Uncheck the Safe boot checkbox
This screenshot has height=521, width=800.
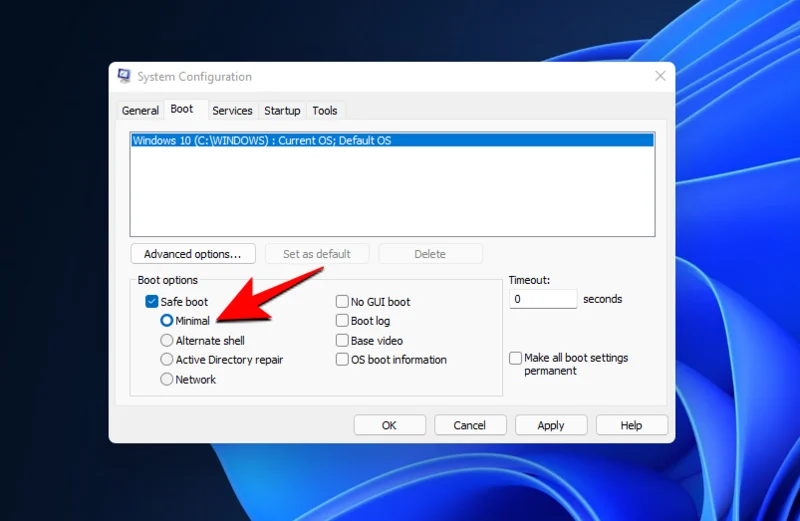152,302
